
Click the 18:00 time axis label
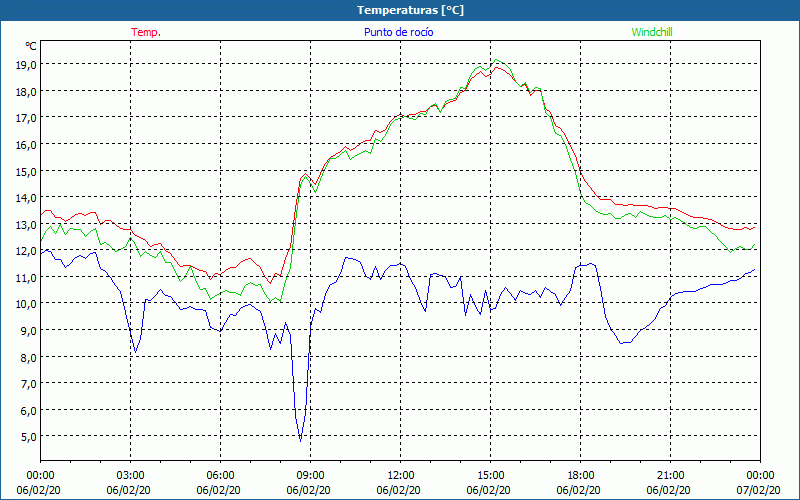581,476
